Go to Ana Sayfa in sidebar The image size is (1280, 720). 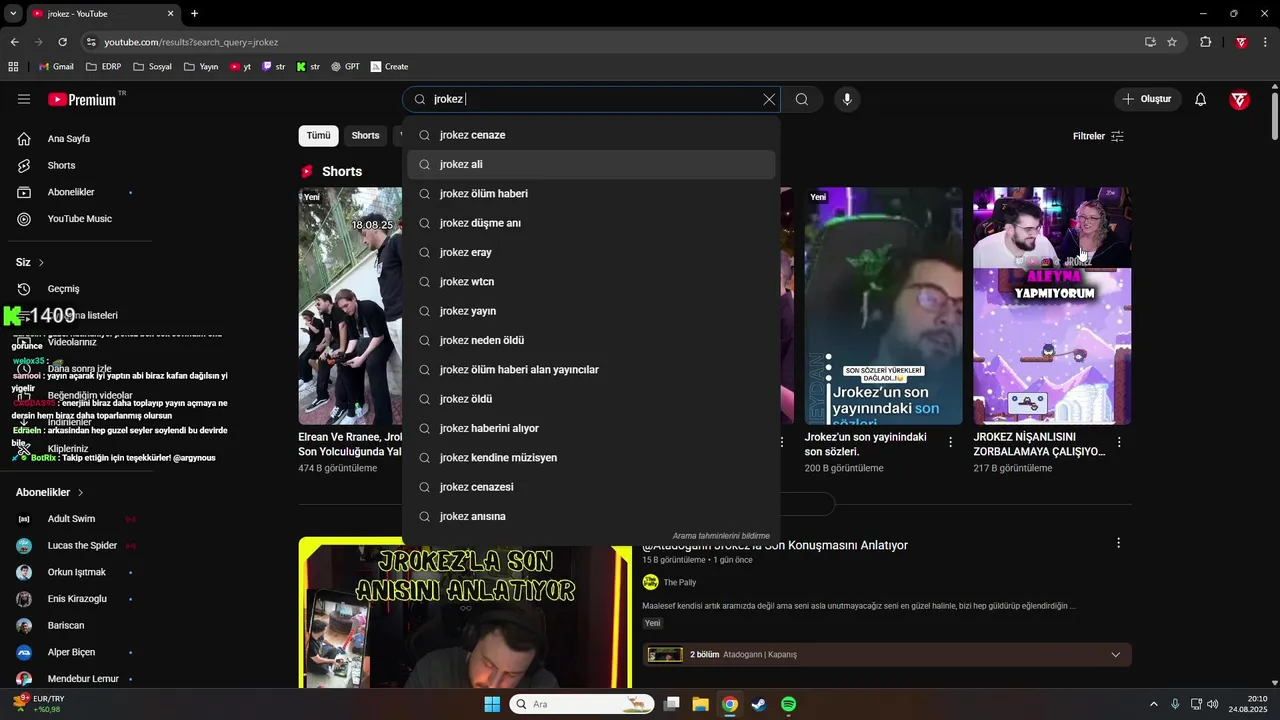pos(69,139)
